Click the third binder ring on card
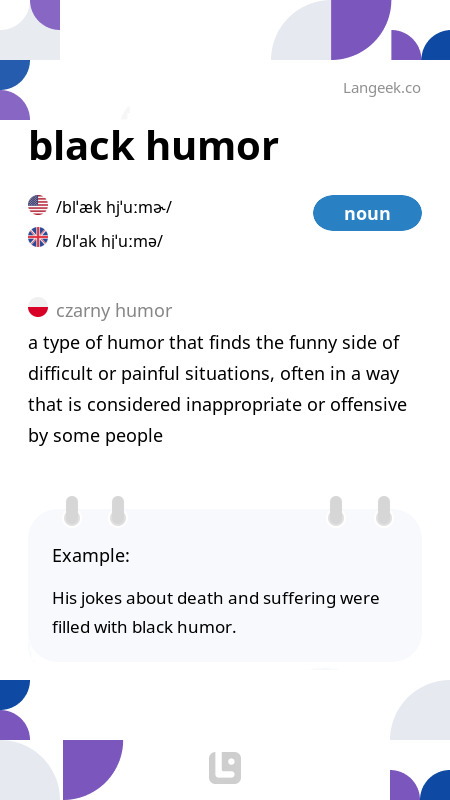The height and width of the screenshot is (800, 450). click(336, 511)
